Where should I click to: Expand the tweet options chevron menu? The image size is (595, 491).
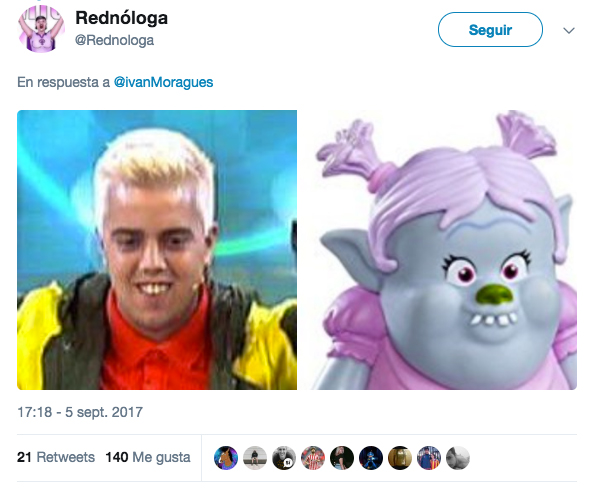[x=569, y=30]
